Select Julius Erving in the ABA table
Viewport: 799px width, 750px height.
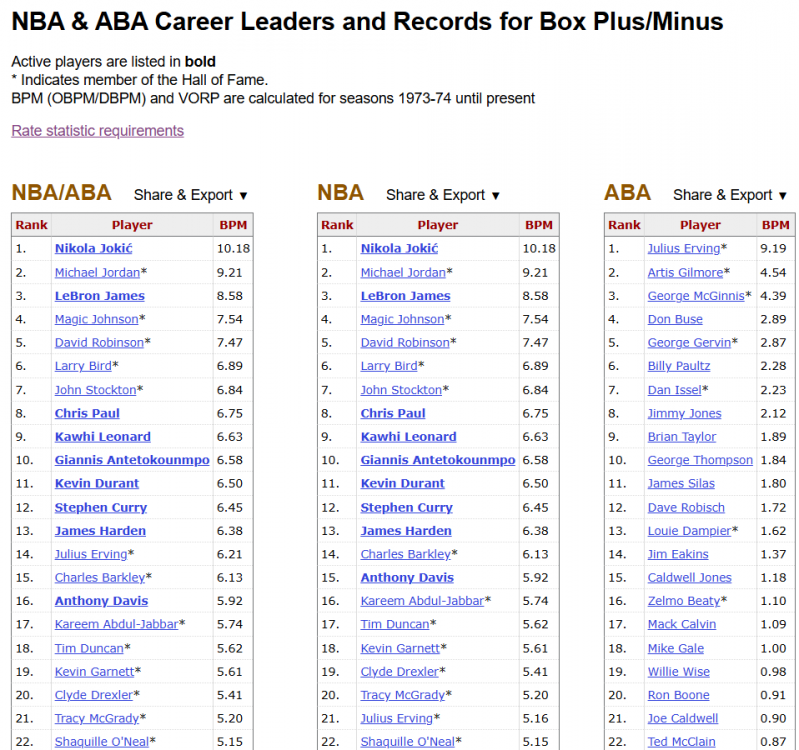[683, 248]
